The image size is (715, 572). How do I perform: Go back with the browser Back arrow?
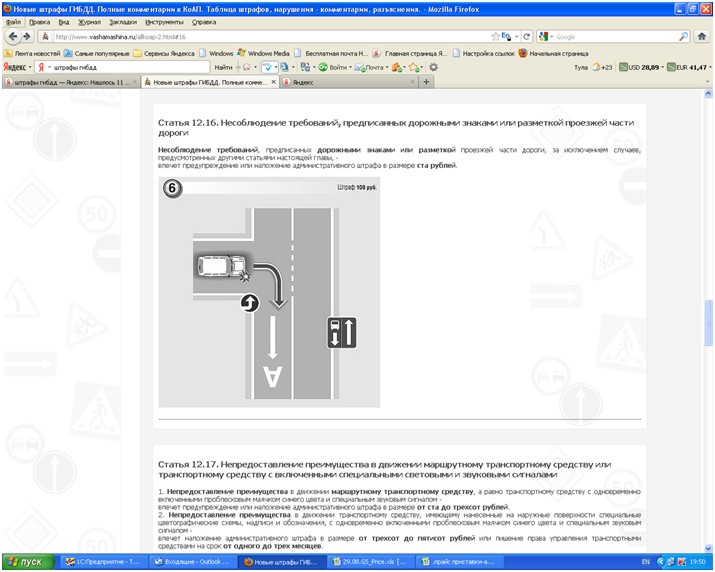coord(13,36)
